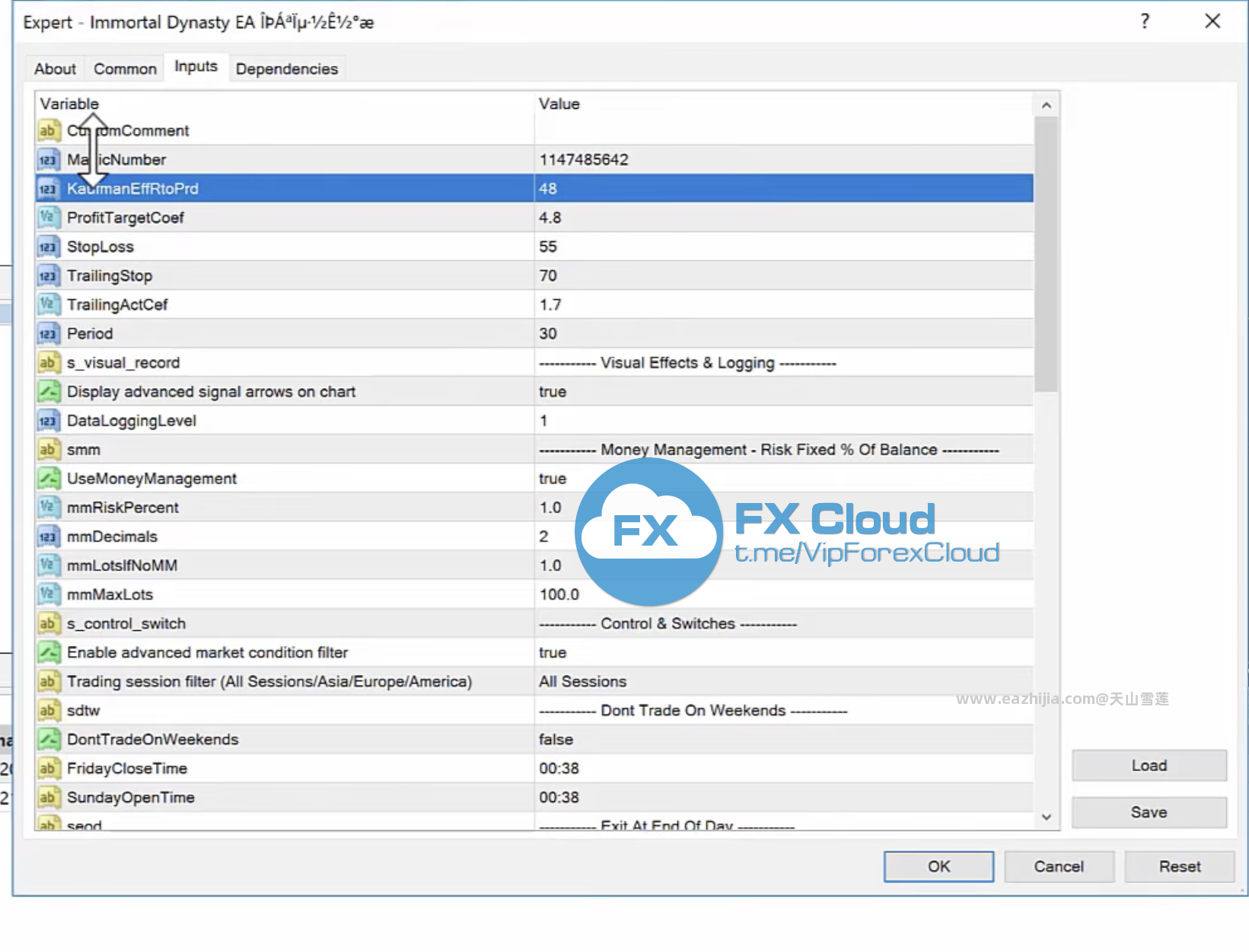Click the integer icon beside Period

tap(48, 333)
